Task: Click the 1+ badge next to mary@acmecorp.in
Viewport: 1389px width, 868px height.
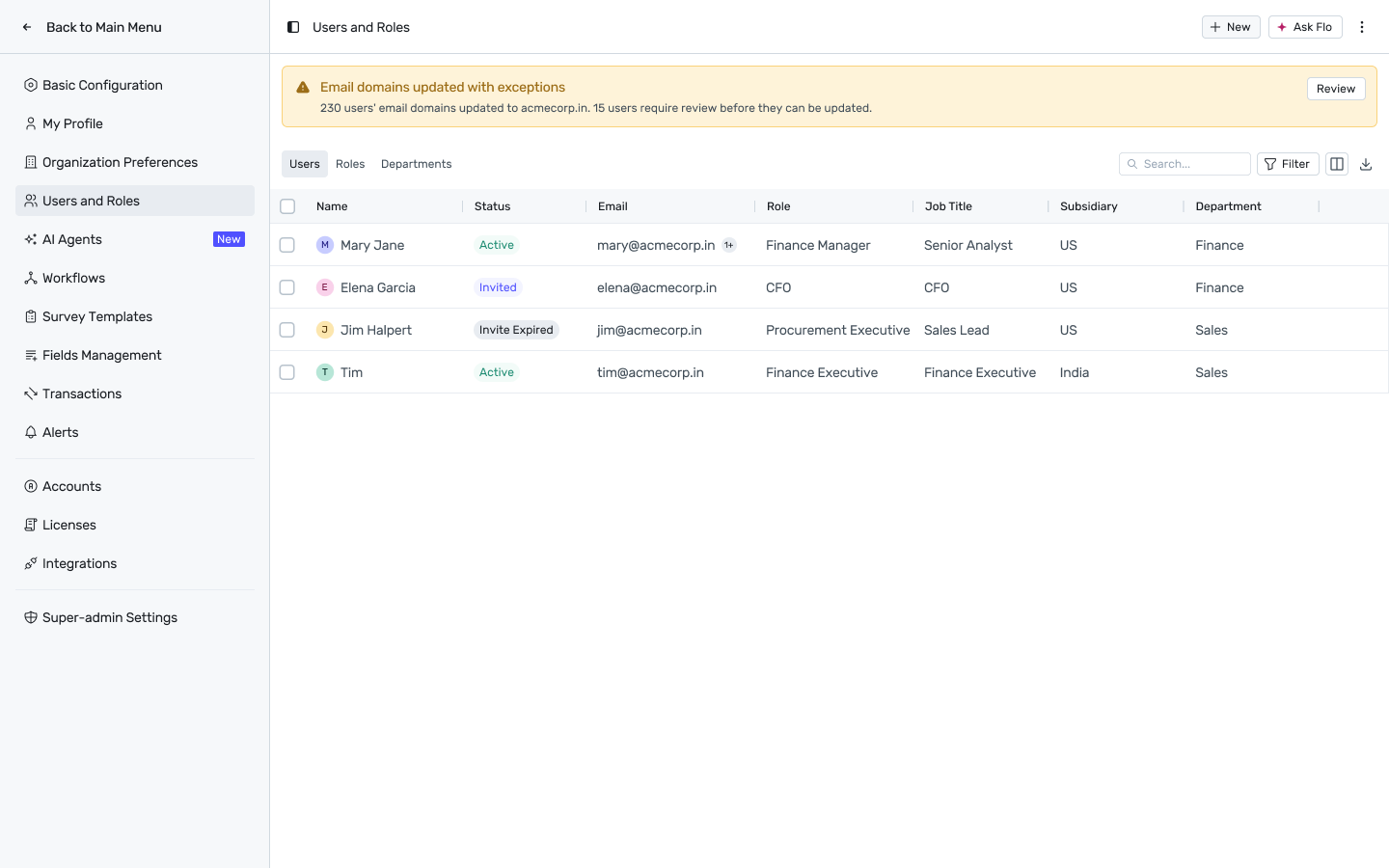Action: 729,245
